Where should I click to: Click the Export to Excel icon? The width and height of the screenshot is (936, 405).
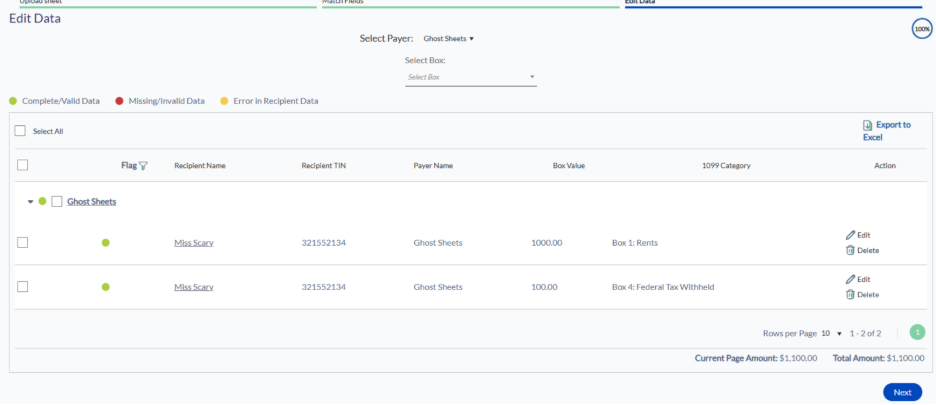[867, 126]
